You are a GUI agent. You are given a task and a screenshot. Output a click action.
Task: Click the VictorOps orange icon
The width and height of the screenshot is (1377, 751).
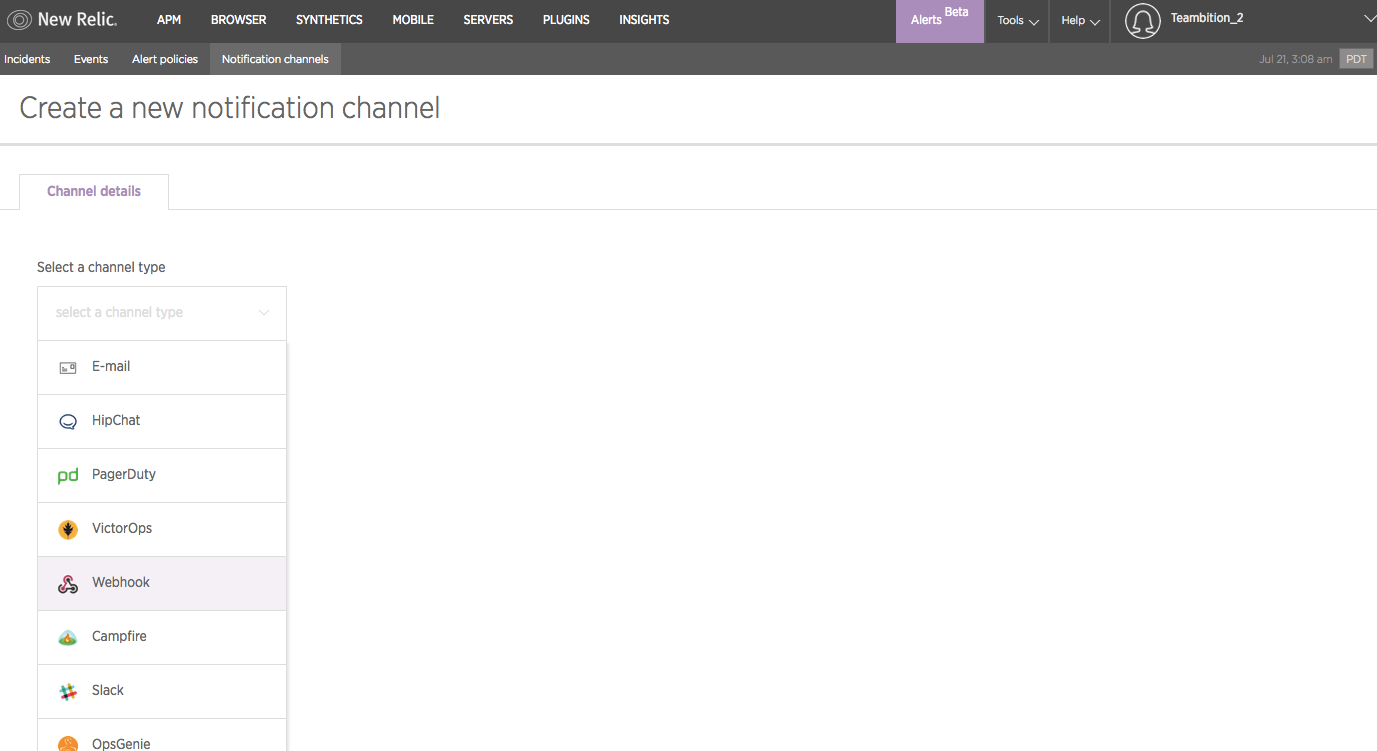68,529
